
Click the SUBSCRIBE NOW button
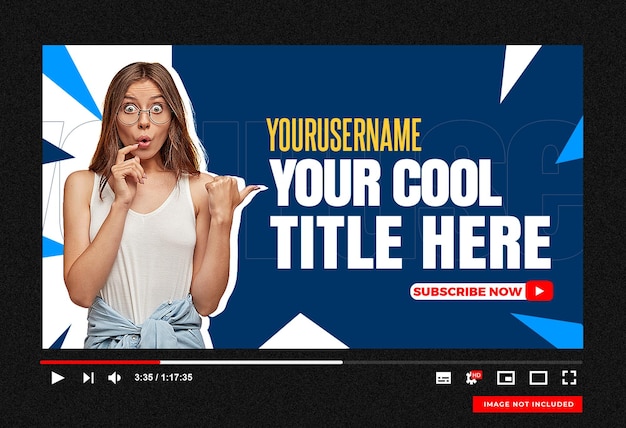click(x=481, y=291)
